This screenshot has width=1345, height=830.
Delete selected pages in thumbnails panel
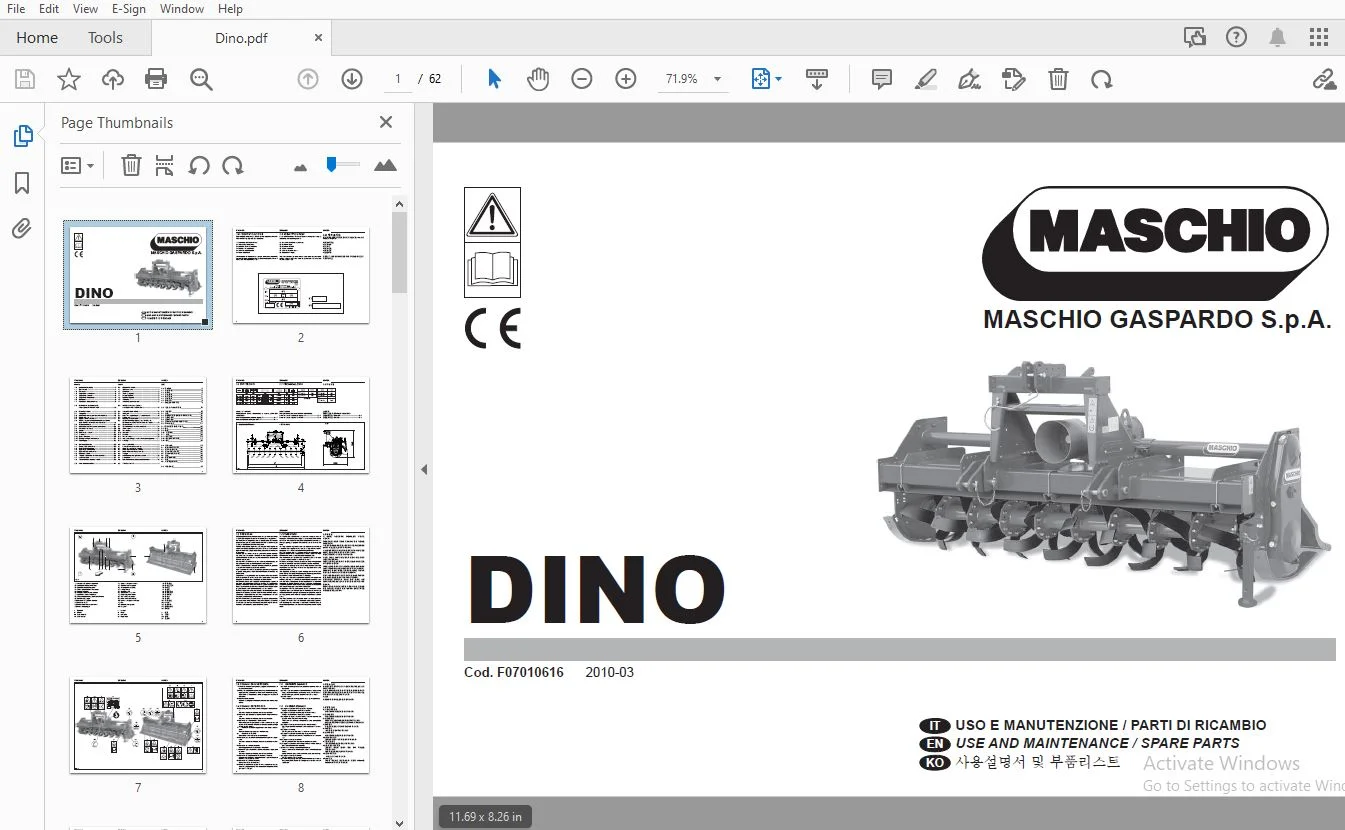tap(131, 166)
